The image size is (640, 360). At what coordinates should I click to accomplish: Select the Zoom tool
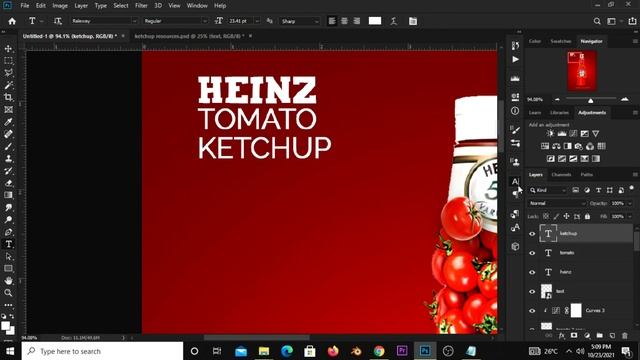8,293
